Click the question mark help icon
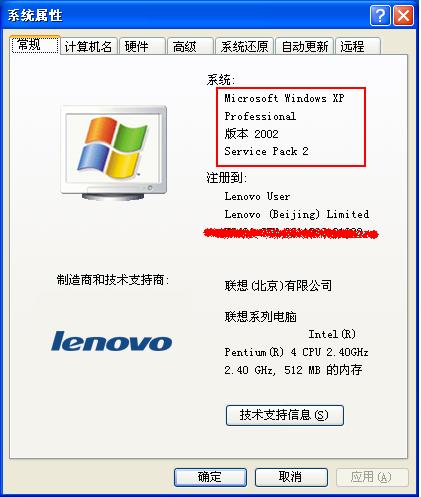Screen dimensions: 421x497 pyautogui.click(x=380, y=15)
